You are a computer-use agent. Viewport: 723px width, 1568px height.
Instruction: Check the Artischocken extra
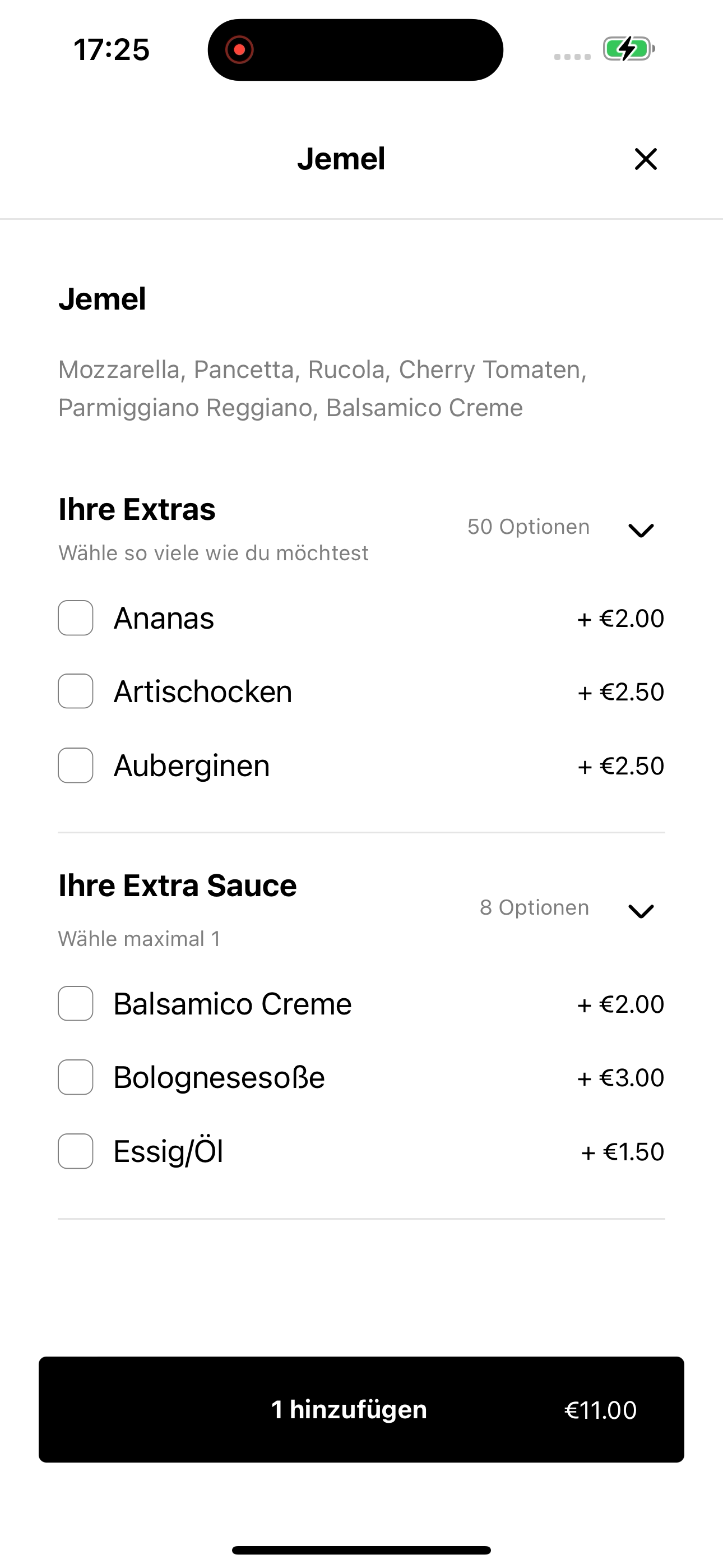pos(76,691)
